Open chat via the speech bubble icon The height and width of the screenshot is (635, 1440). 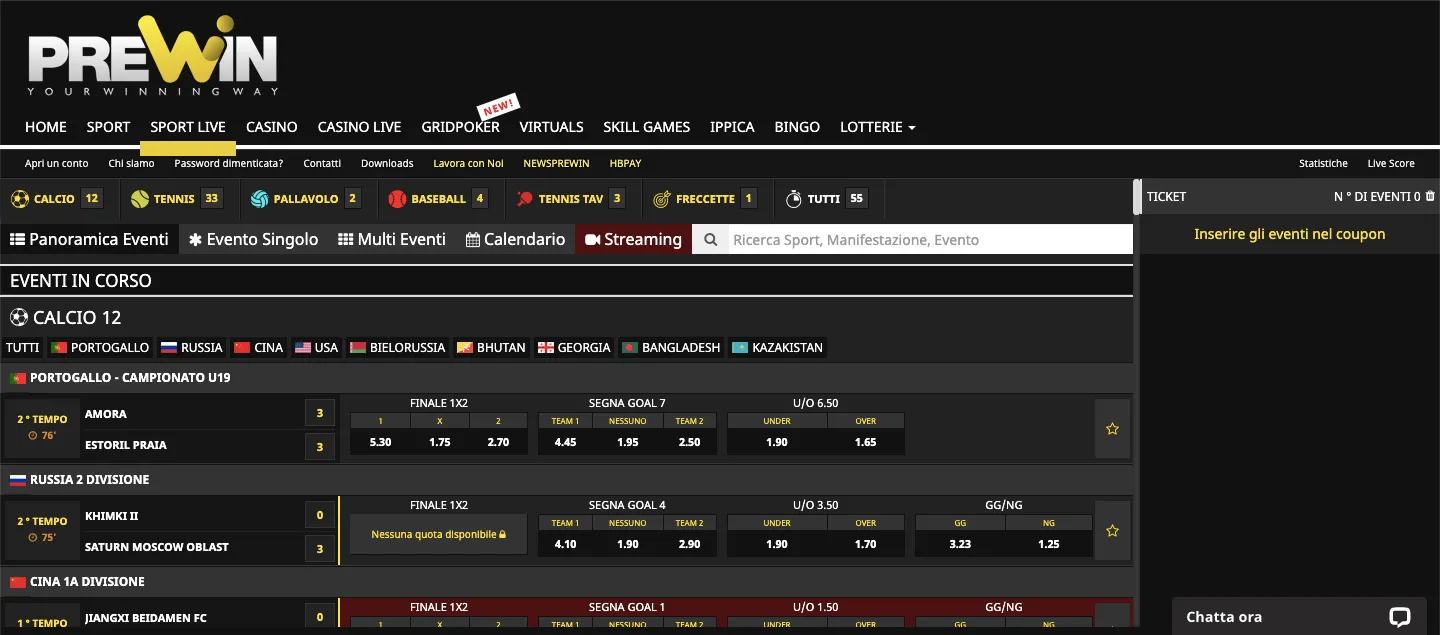(x=1399, y=616)
